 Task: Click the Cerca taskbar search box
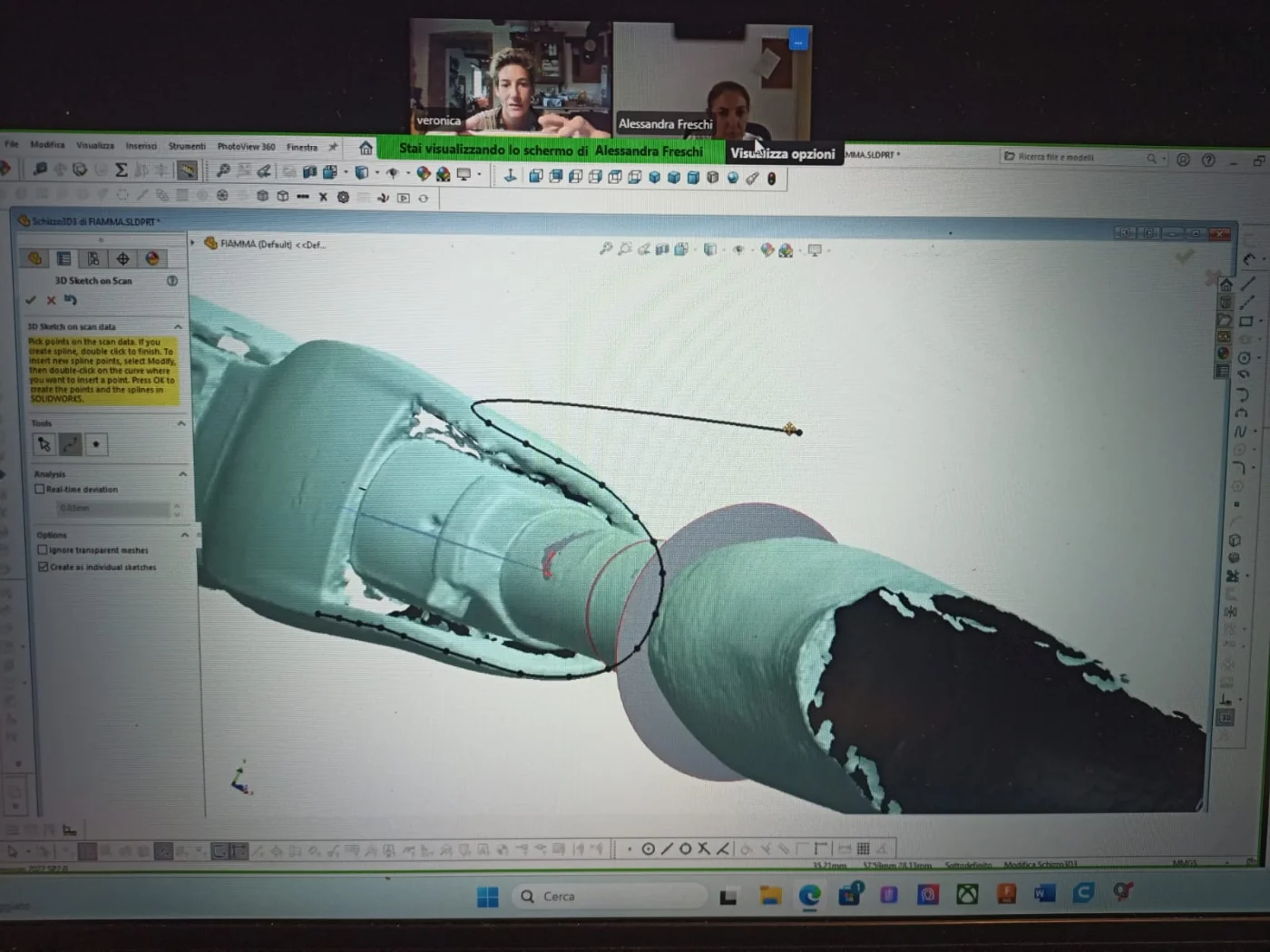pyautogui.click(x=608, y=897)
